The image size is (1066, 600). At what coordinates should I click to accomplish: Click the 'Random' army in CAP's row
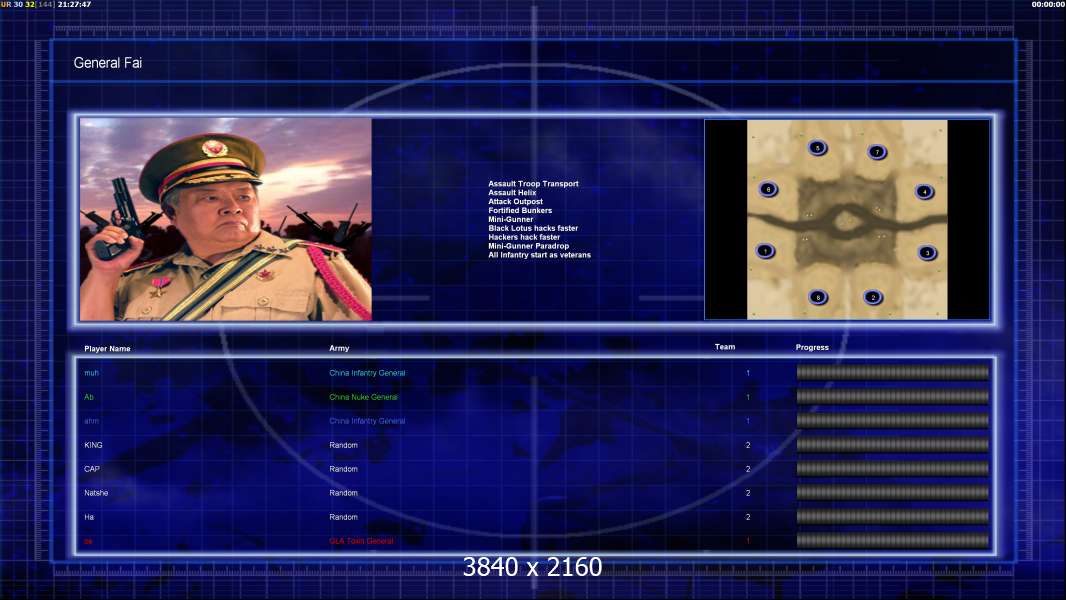343,469
